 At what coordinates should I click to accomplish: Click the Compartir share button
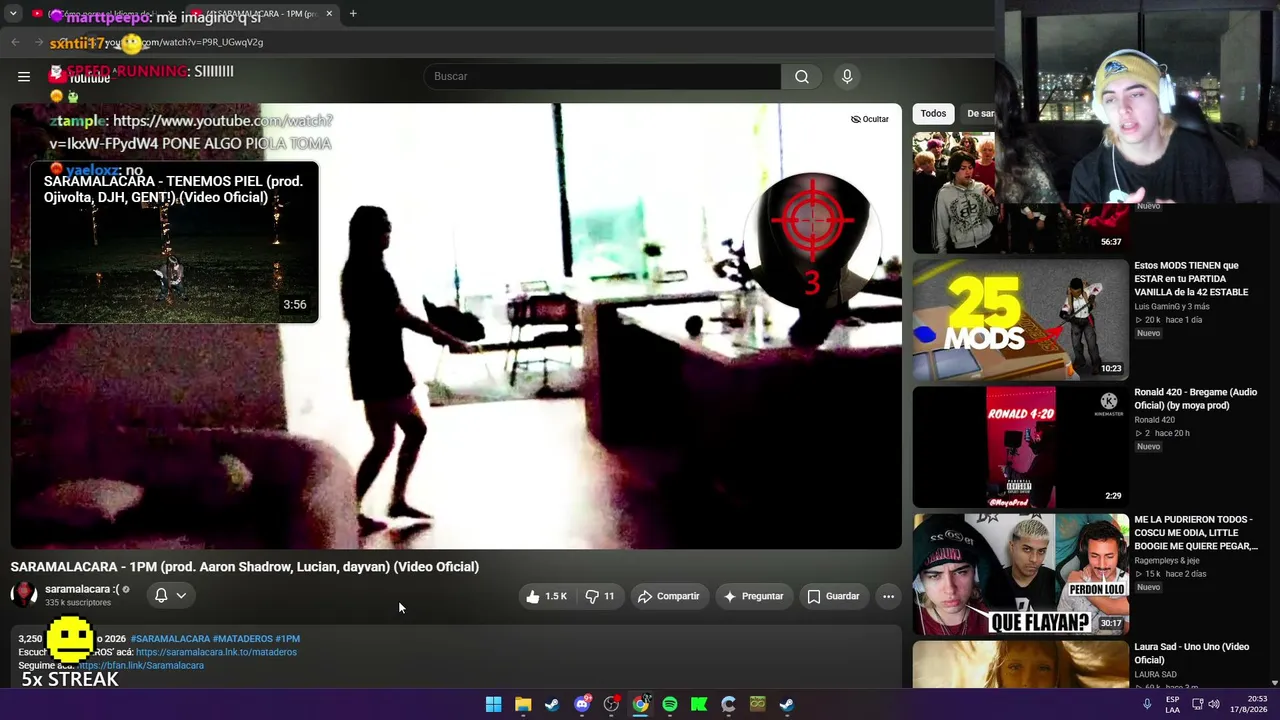(x=669, y=596)
